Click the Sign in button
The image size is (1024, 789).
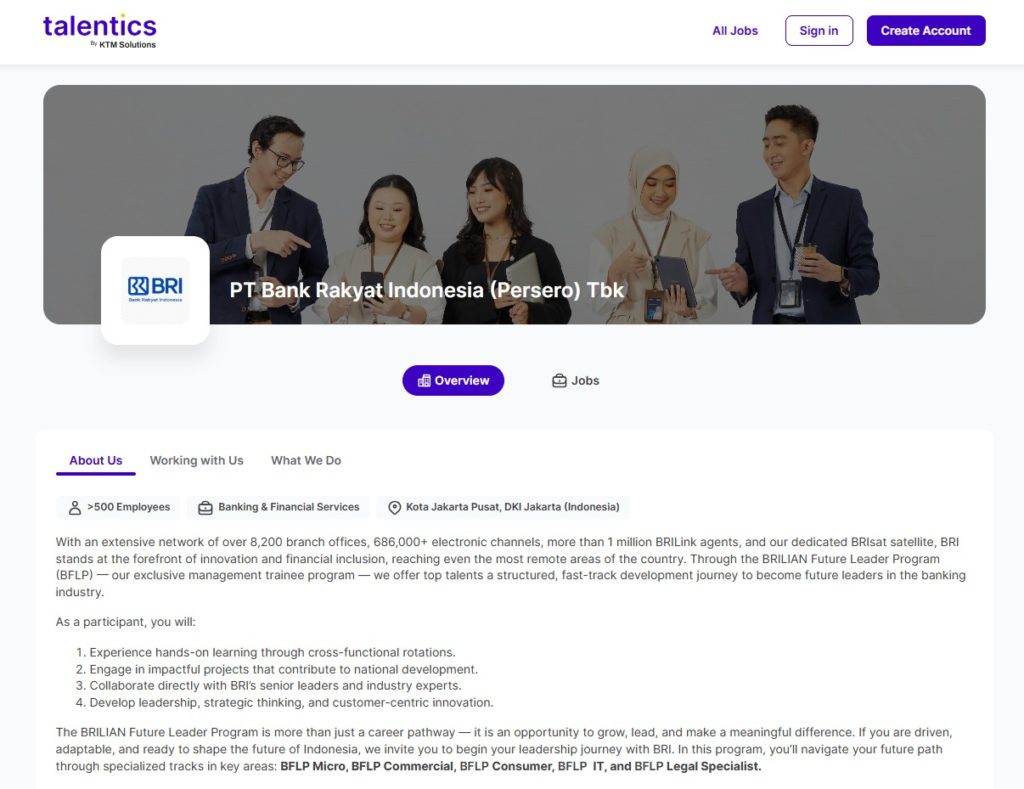click(x=818, y=31)
